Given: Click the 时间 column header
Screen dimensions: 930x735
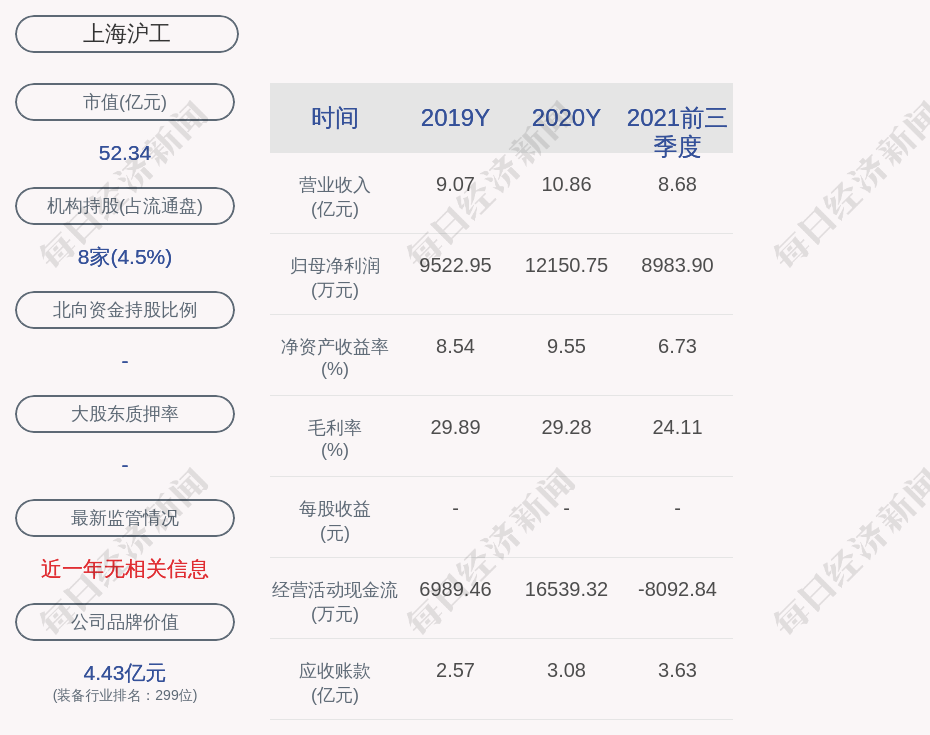Looking at the screenshot, I should pyautogui.click(x=334, y=118).
